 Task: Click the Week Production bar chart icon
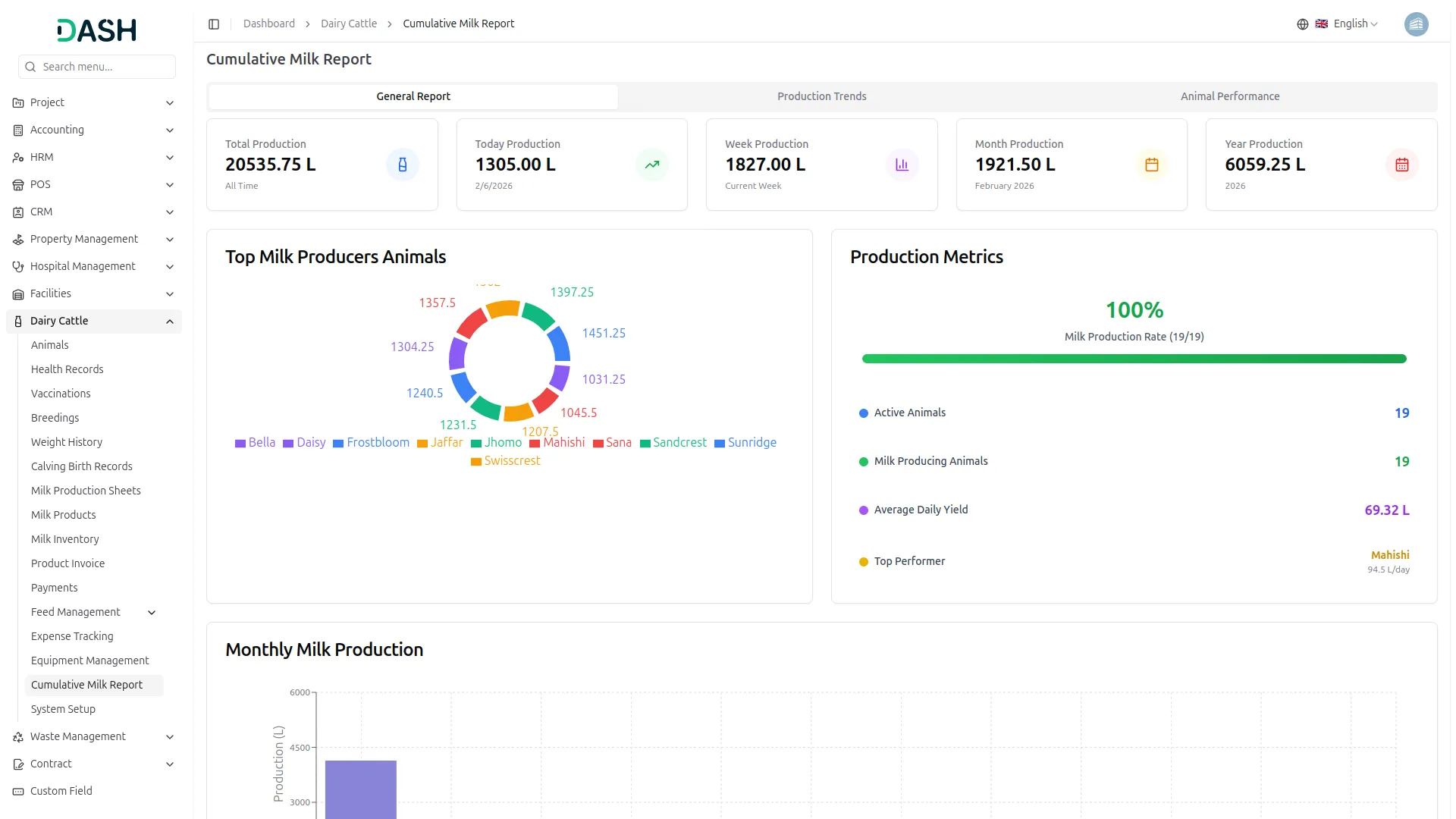[x=902, y=165]
